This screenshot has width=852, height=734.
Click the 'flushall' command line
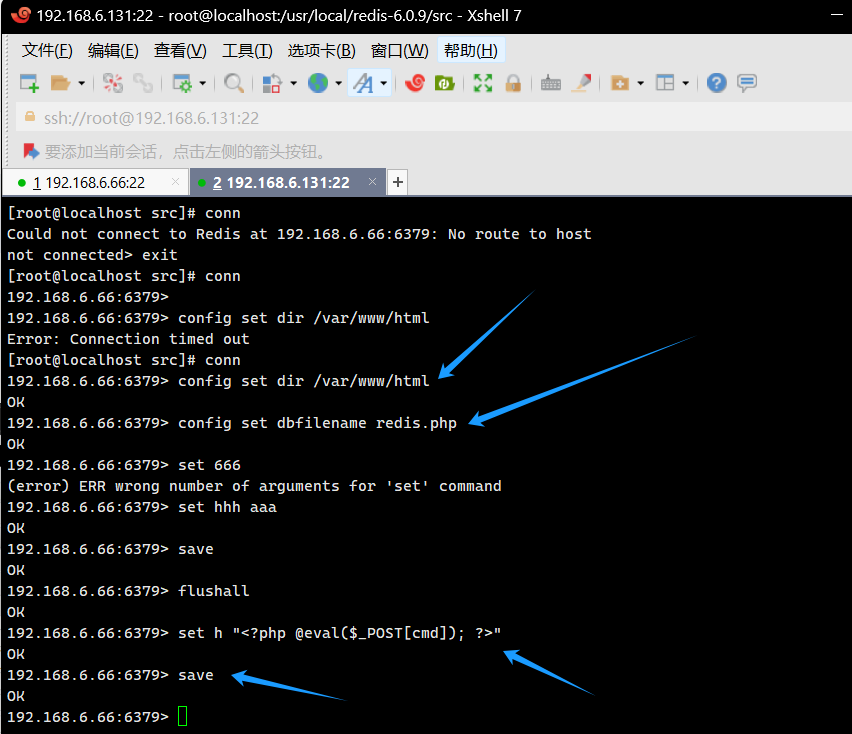(x=128, y=591)
